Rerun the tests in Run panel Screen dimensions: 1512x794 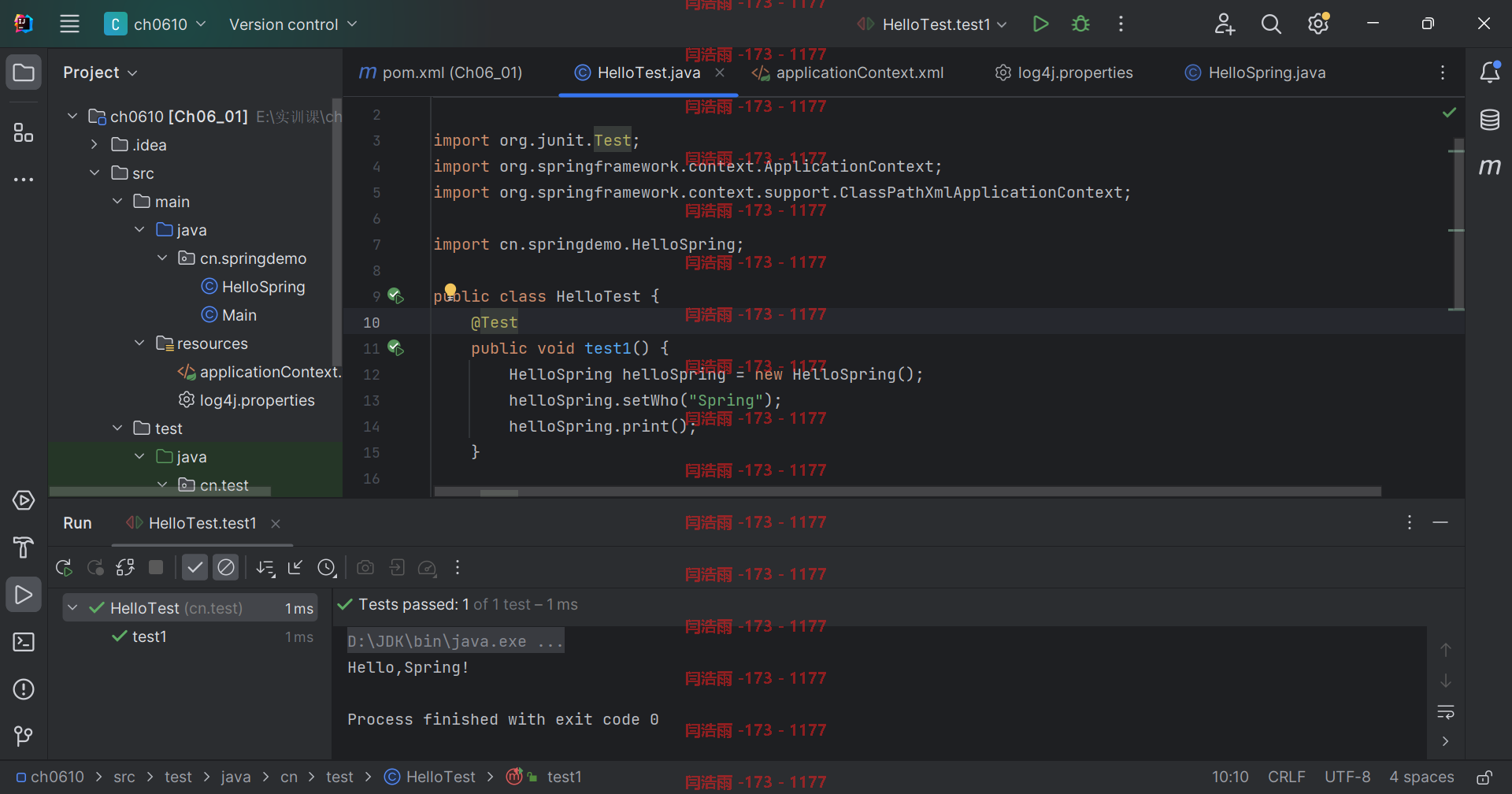click(x=64, y=567)
